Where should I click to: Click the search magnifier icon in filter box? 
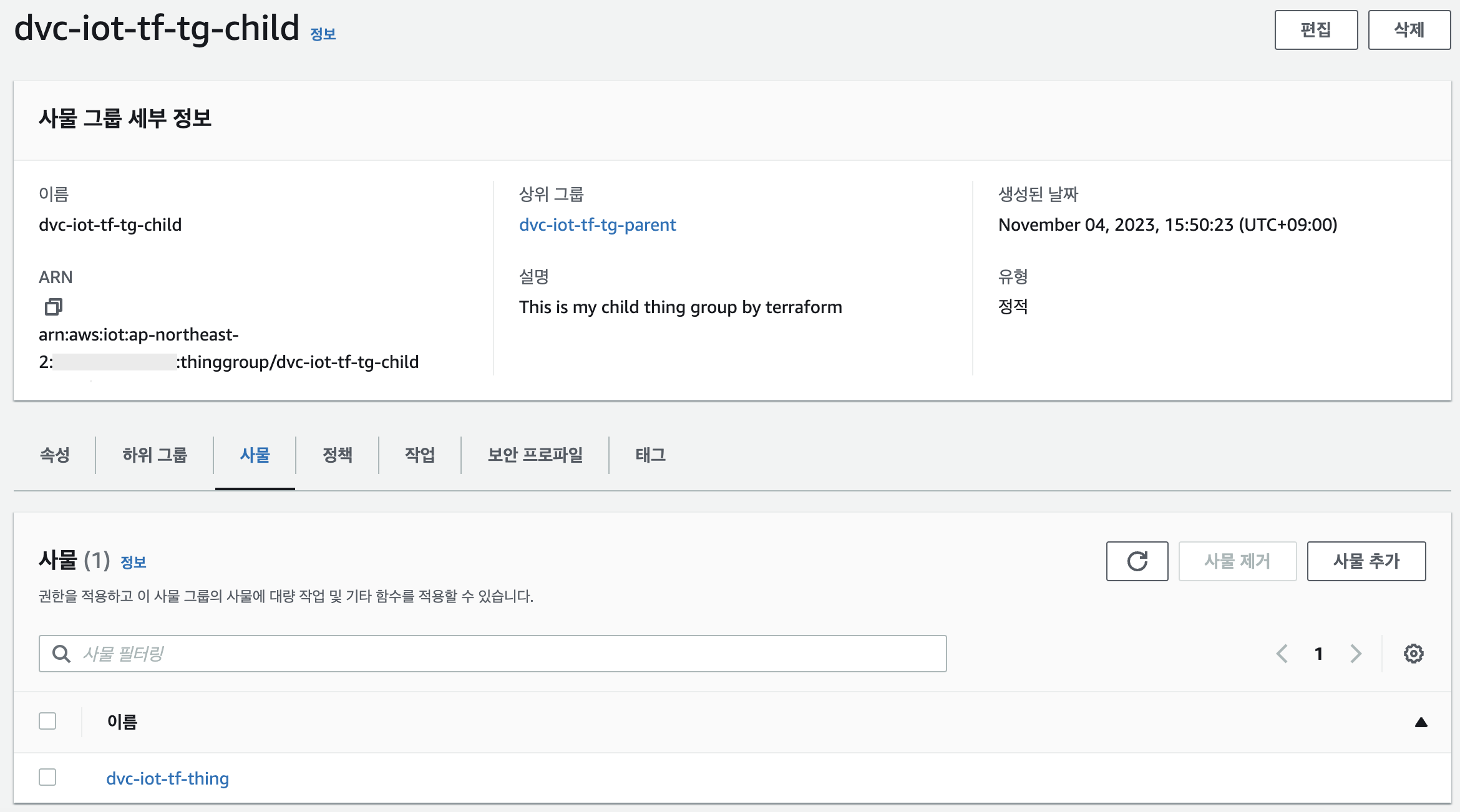61,654
